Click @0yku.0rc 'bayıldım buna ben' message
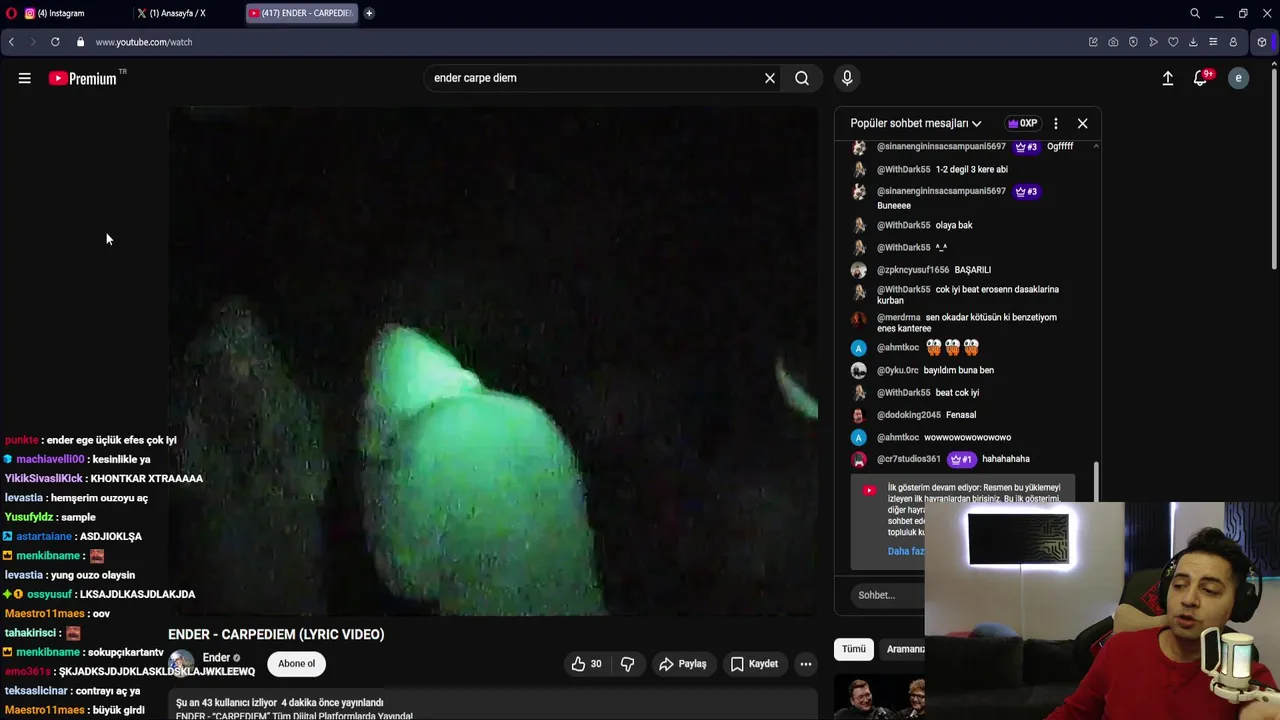 [967, 370]
